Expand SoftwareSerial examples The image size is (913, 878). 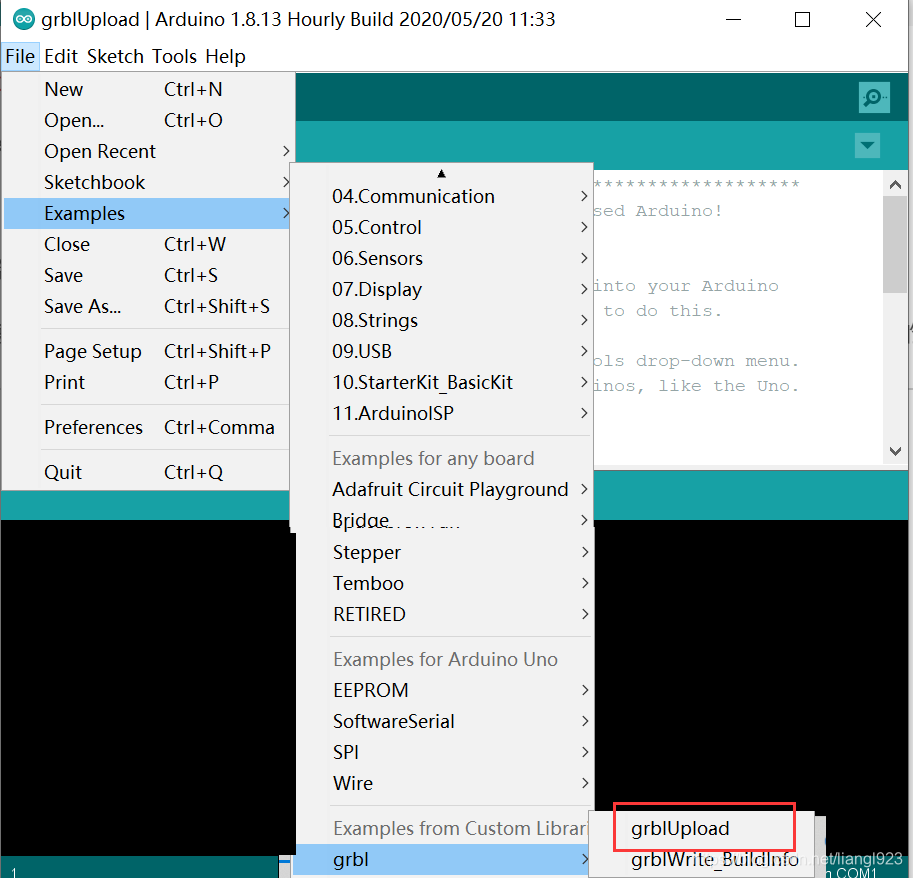[x=445, y=721]
